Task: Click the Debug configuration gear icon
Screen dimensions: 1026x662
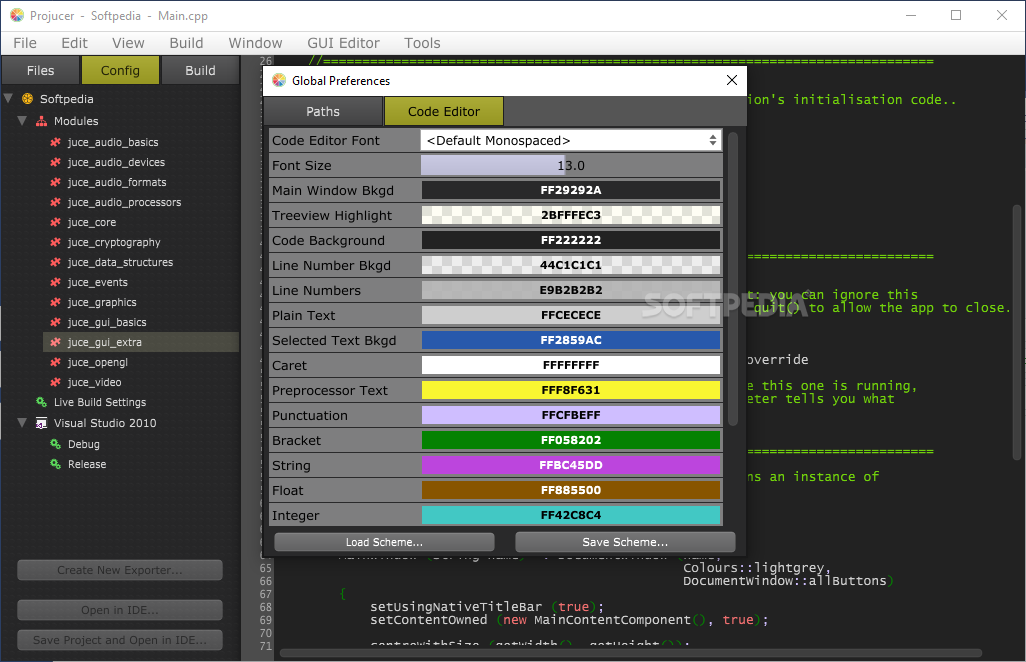Action: point(56,444)
